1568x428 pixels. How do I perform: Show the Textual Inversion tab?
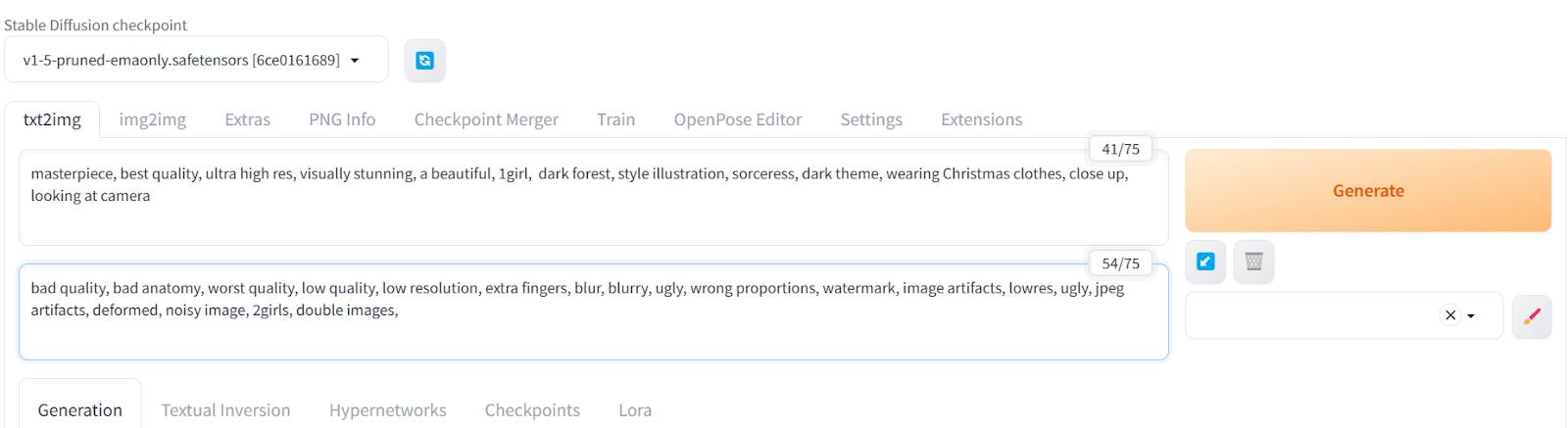click(x=225, y=409)
